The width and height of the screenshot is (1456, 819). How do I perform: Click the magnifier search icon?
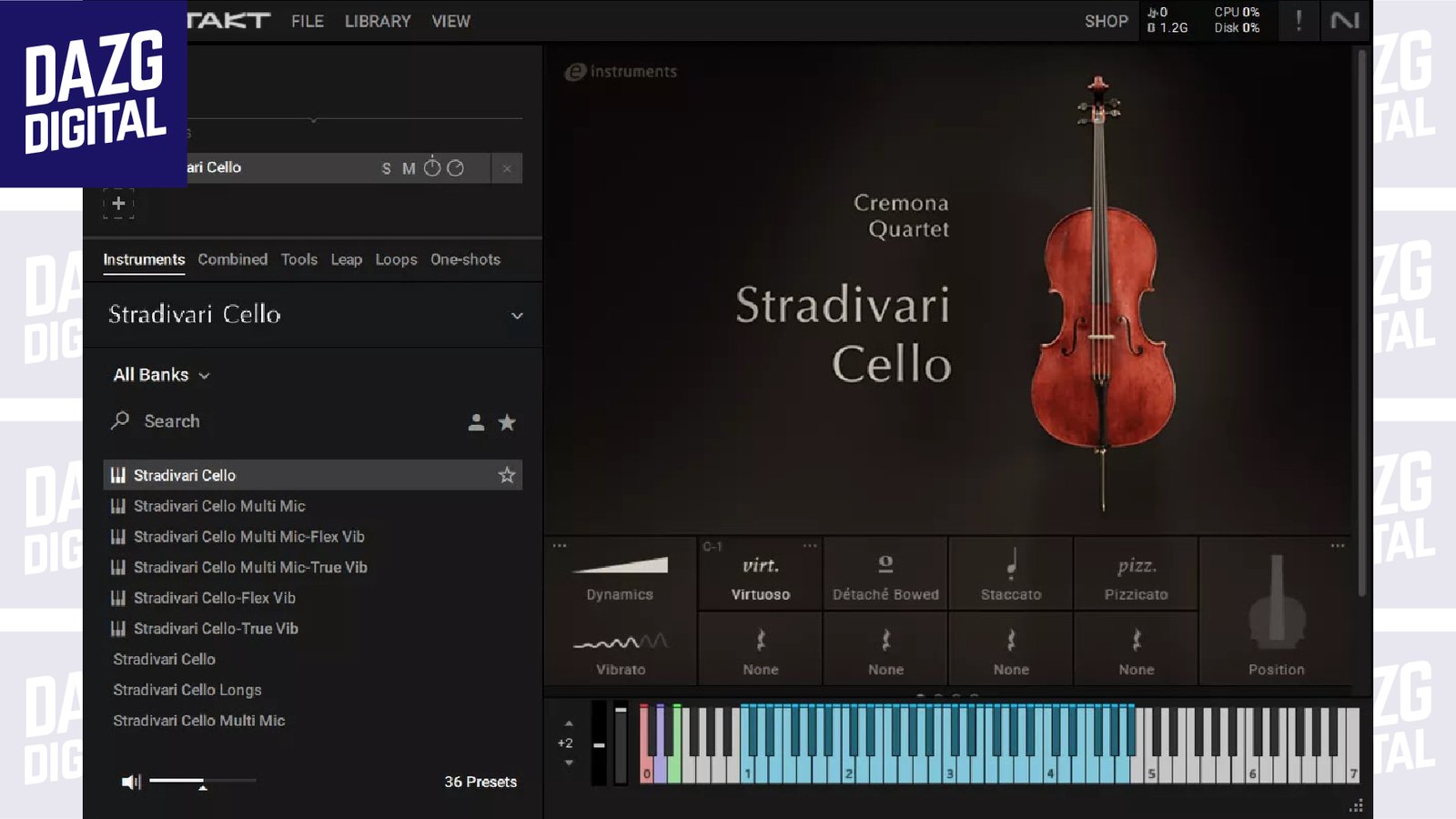(120, 420)
